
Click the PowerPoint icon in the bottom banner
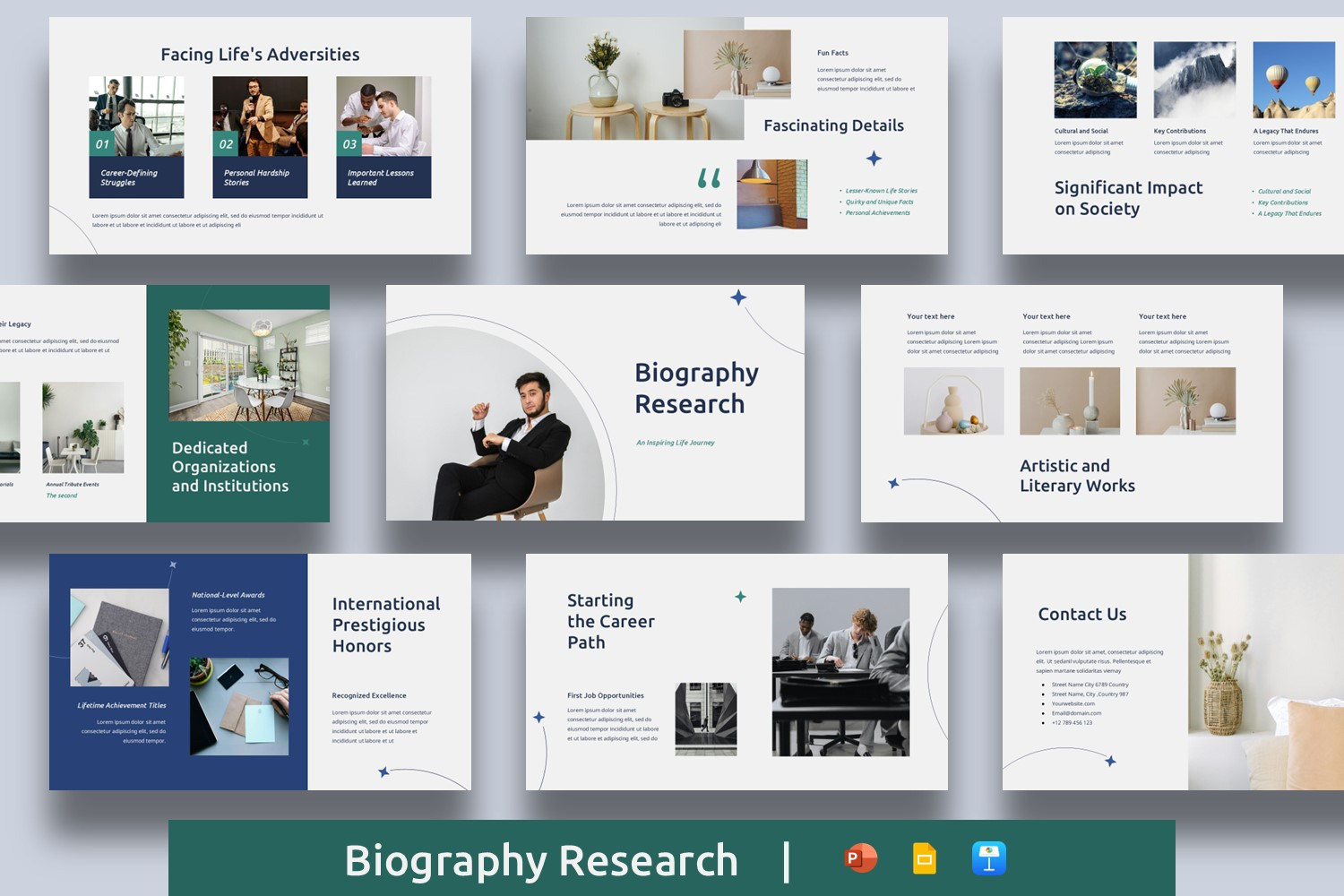point(860,858)
